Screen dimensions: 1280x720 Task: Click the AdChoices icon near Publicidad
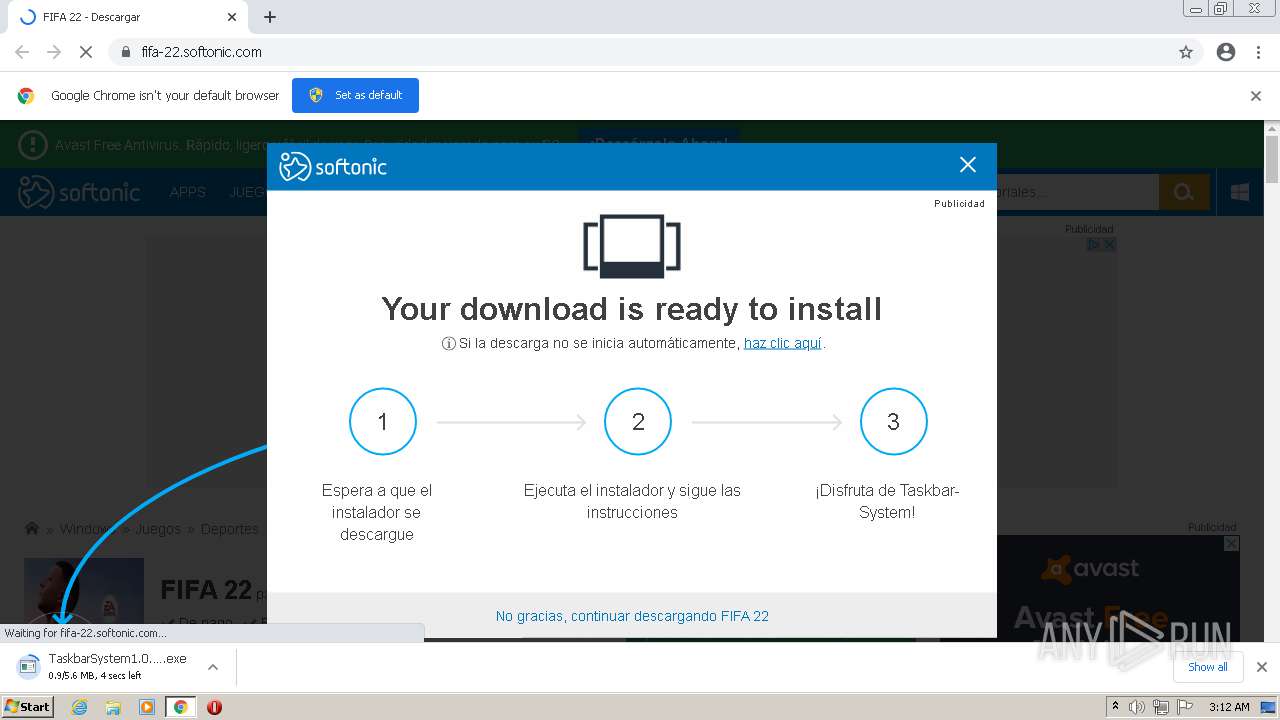[1094, 244]
